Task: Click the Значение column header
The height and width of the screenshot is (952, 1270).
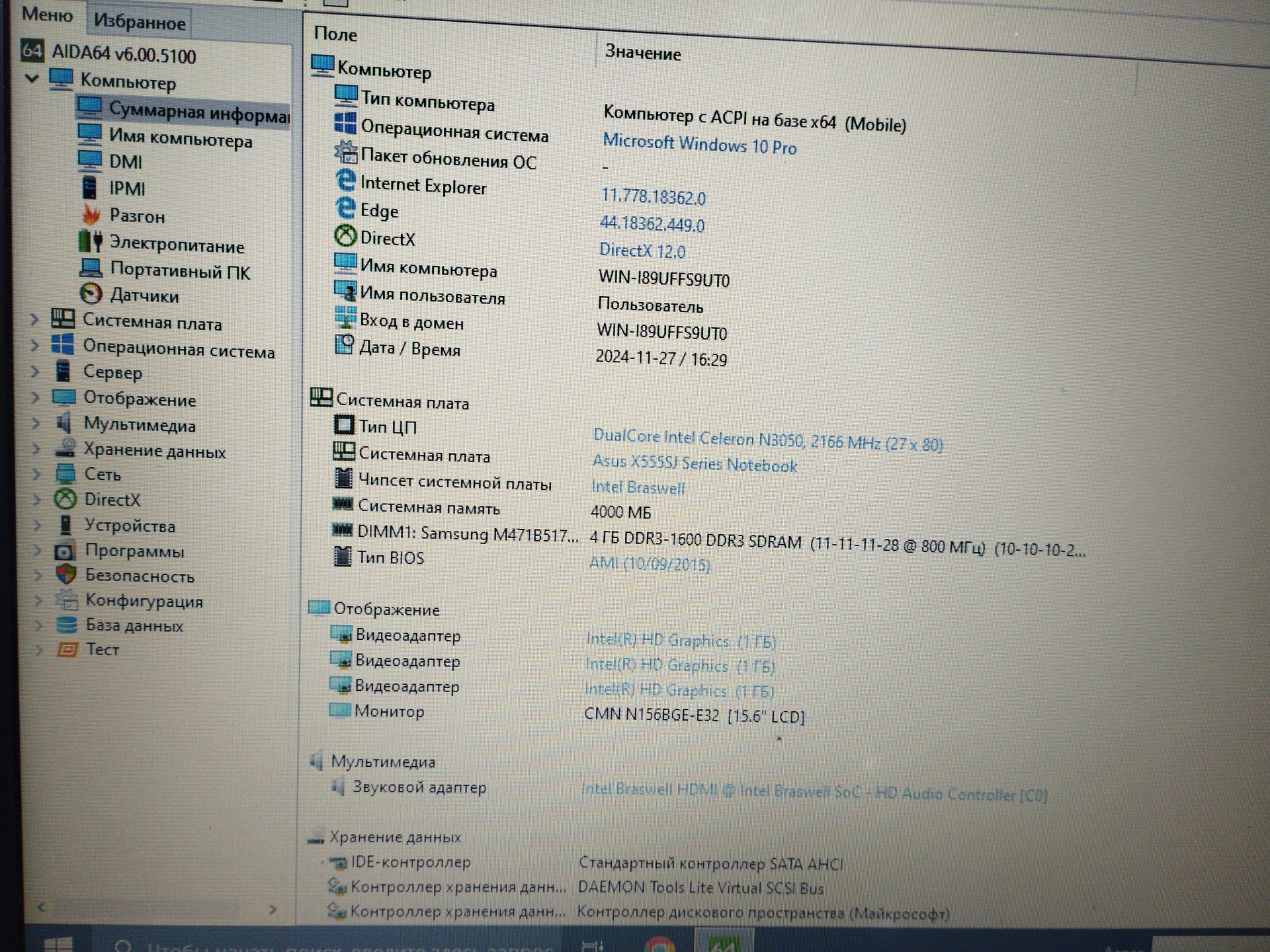Action: (x=642, y=52)
